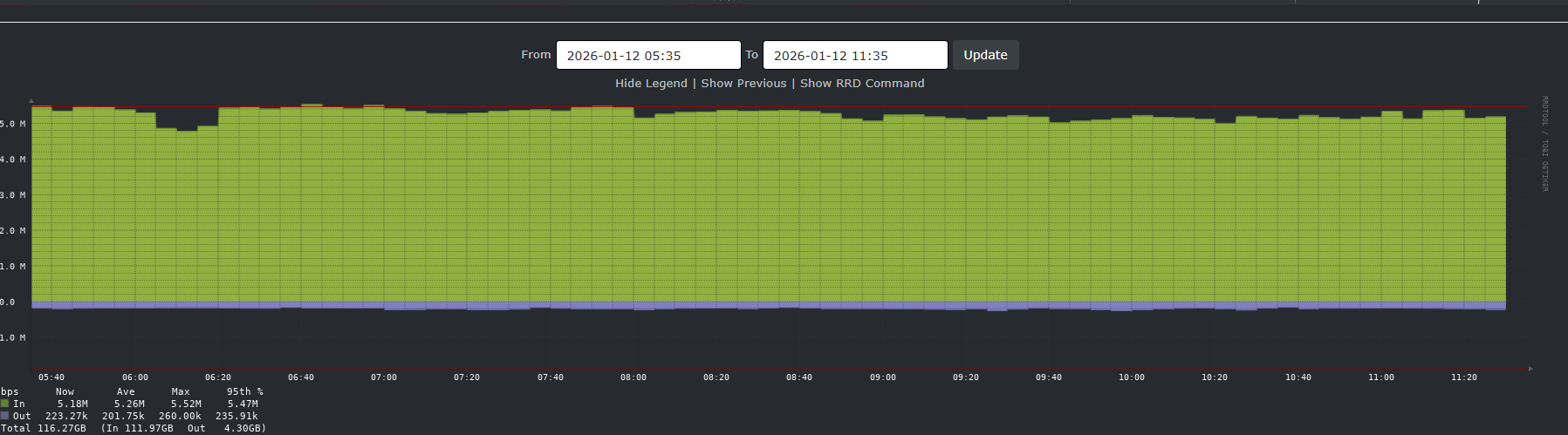Click the y-axis top arrow tip
The image size is (1568, 435).
(31, 101)
